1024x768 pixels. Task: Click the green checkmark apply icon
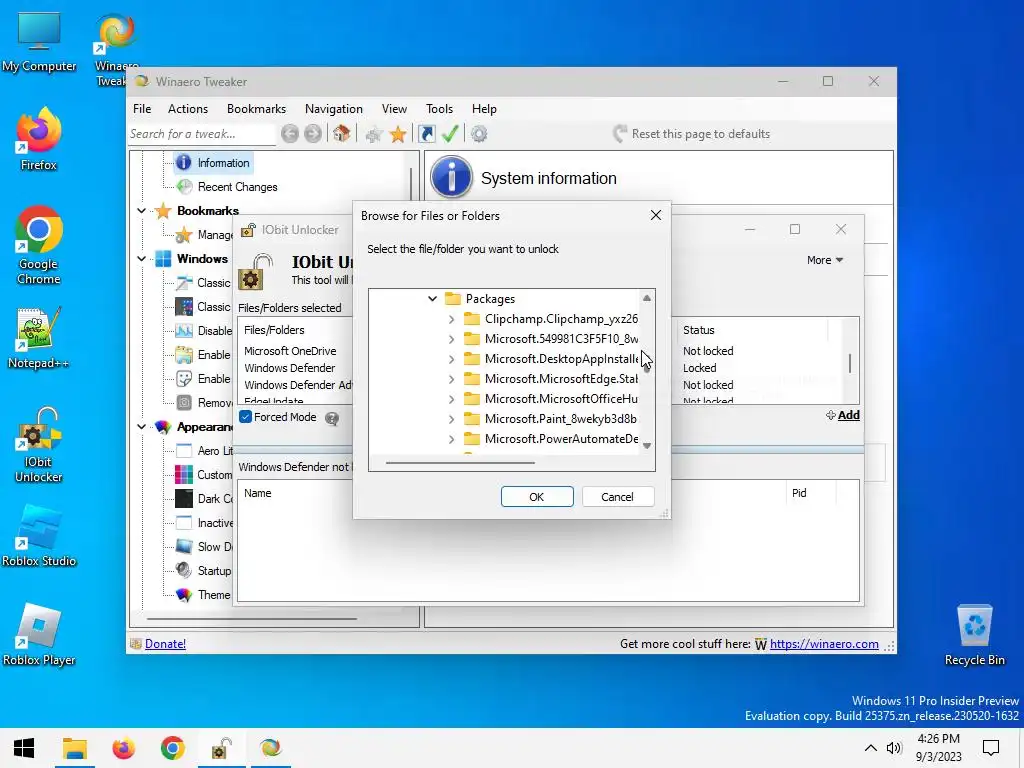450,134
